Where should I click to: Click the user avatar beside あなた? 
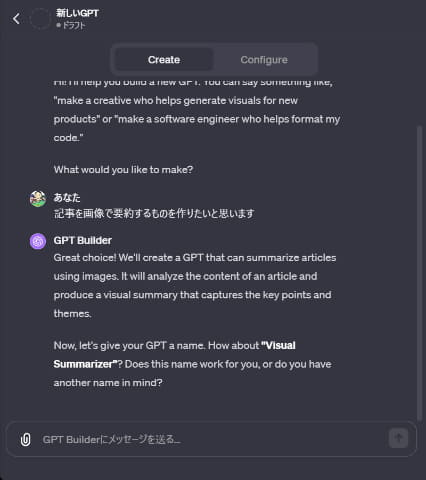[38, 199]
